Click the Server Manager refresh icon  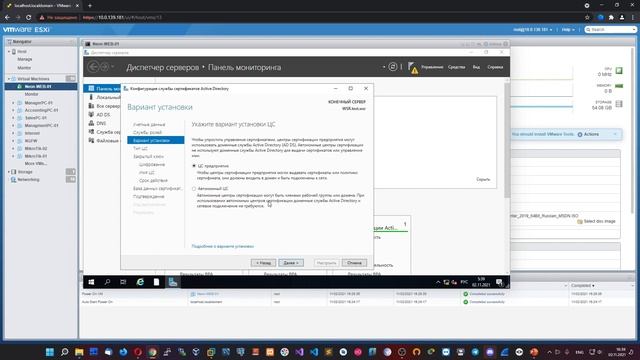[x=392, y=67]
